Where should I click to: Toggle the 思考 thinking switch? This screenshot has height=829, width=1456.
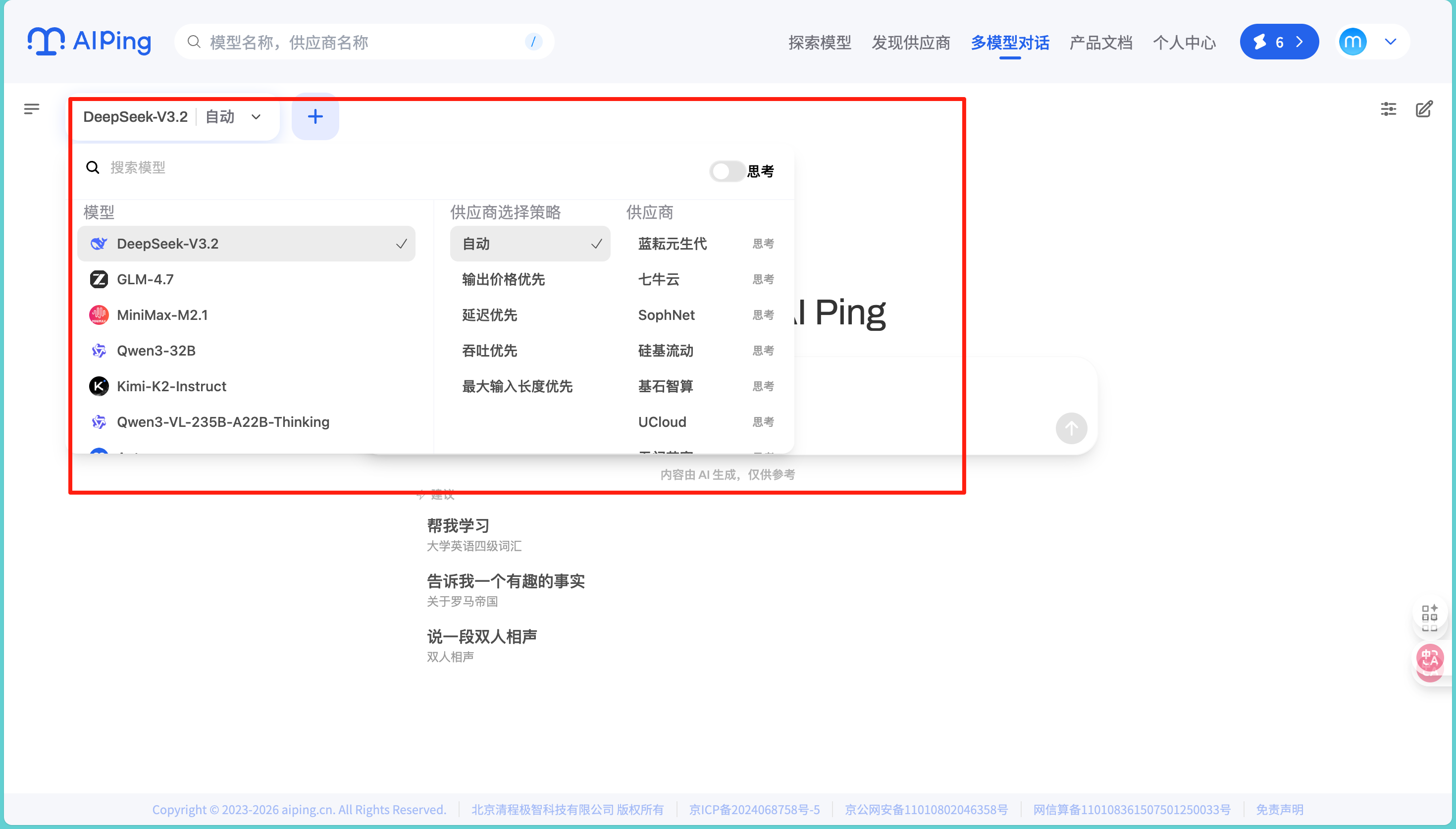point(727,171)
